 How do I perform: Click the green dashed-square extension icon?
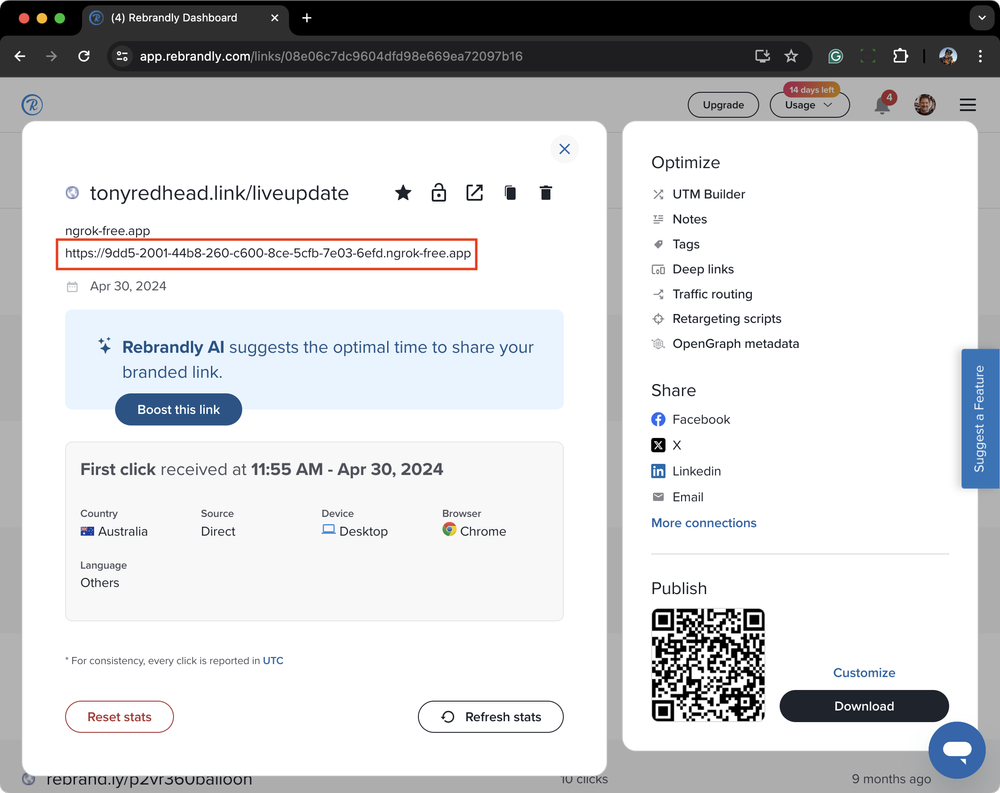point(867,56)
